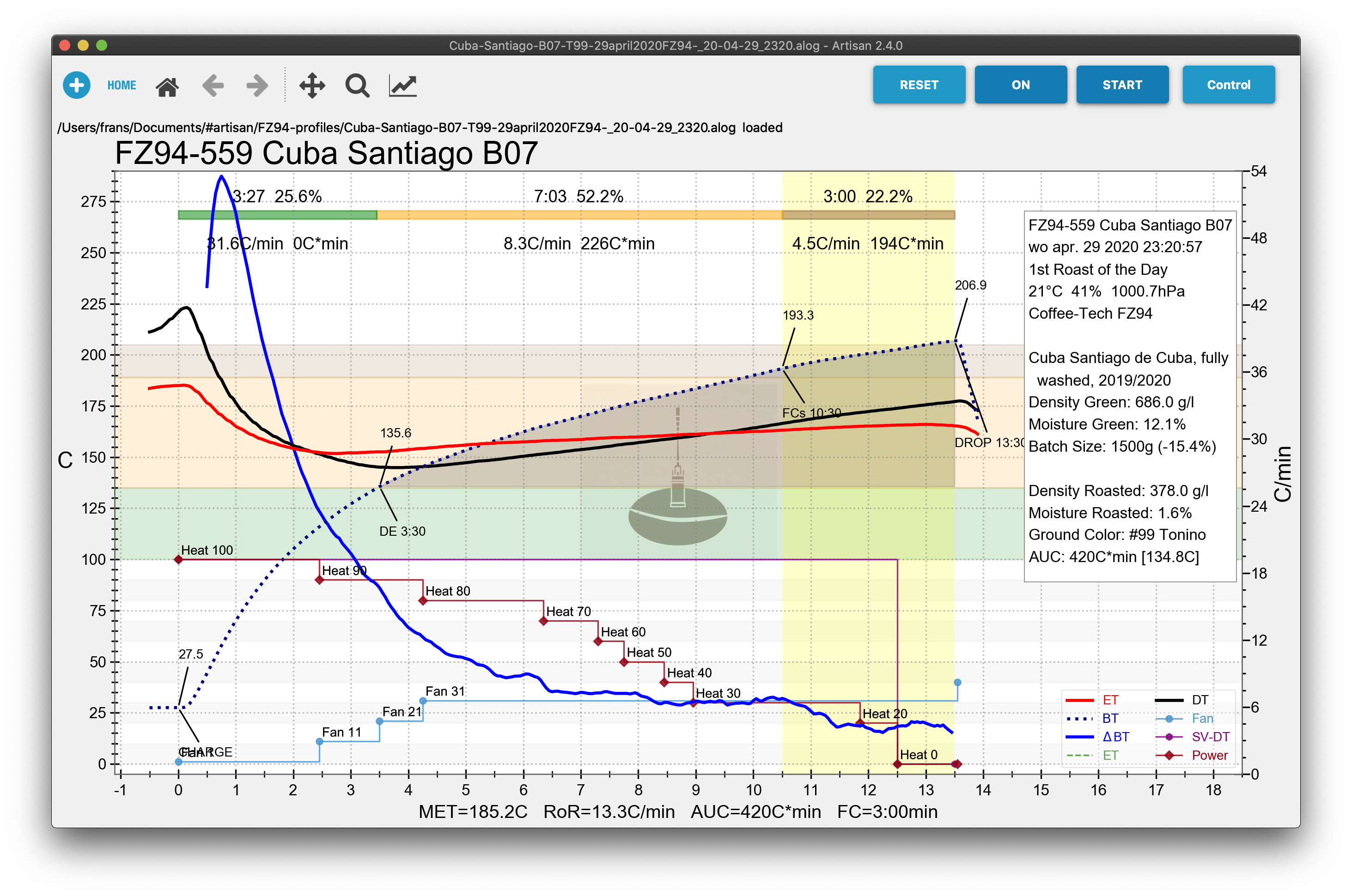This screenshot has width=1352, height=896.
Task: Select the Pan move-arrows tool
Action: tap(312, 86)
